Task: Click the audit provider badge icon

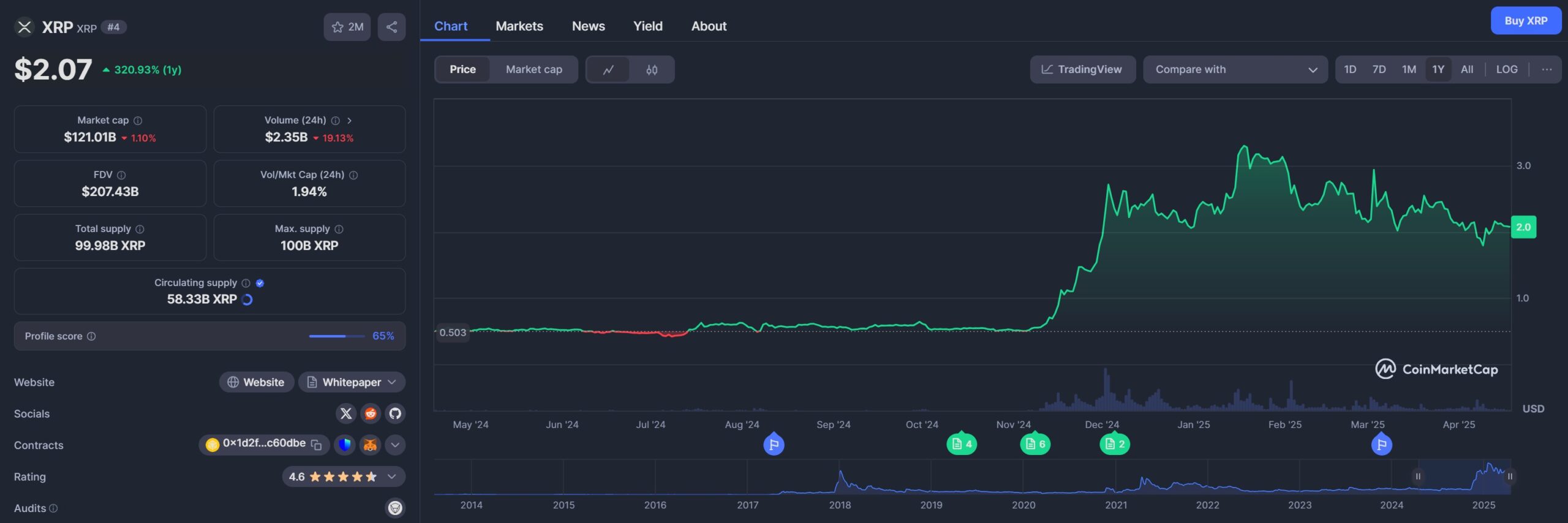Action: tap(395, 508)
